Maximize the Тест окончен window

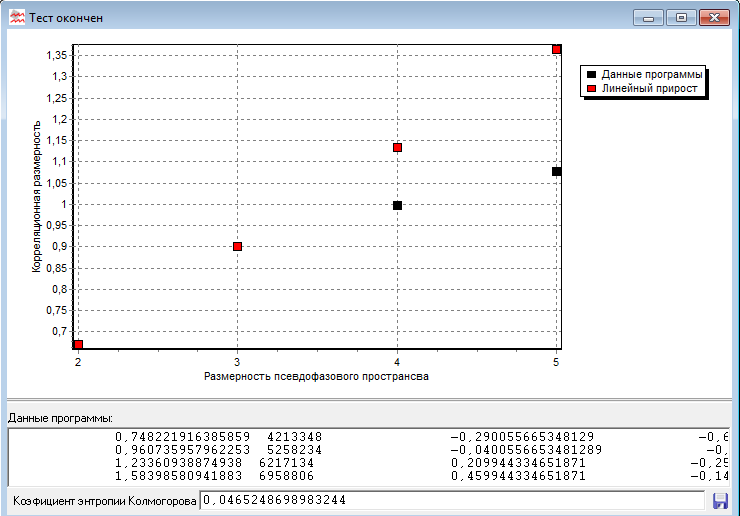coord(682,18)
